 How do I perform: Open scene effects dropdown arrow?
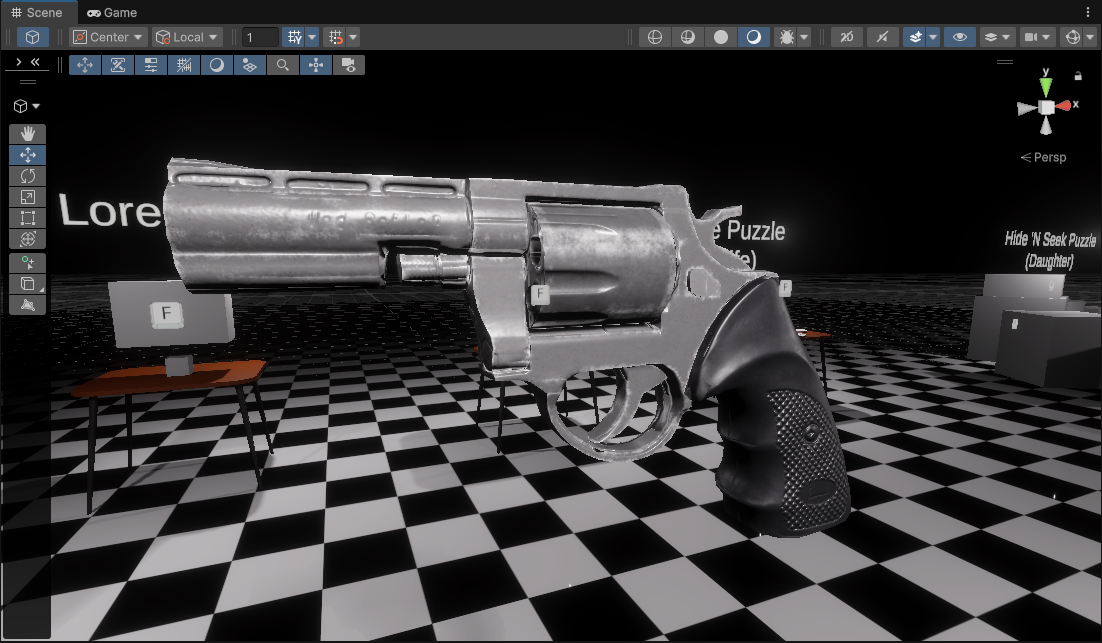[933, 37]
